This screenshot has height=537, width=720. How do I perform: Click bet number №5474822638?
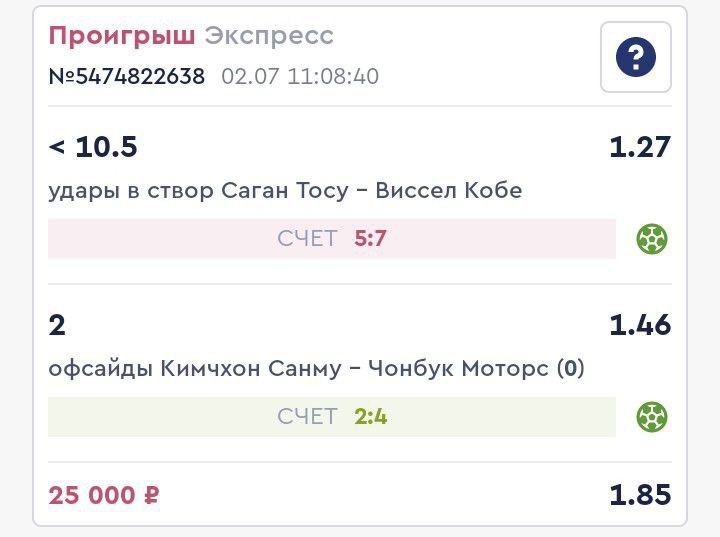pyautogui.click(x=127, y=76)
